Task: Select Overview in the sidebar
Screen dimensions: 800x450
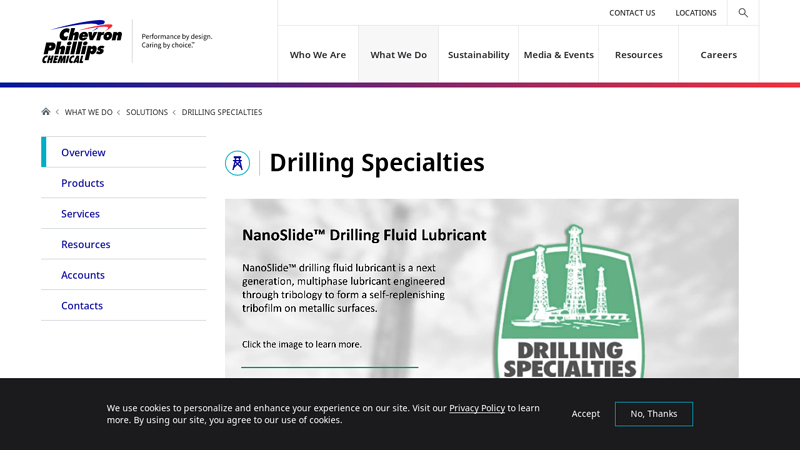Action: [123, 152]
